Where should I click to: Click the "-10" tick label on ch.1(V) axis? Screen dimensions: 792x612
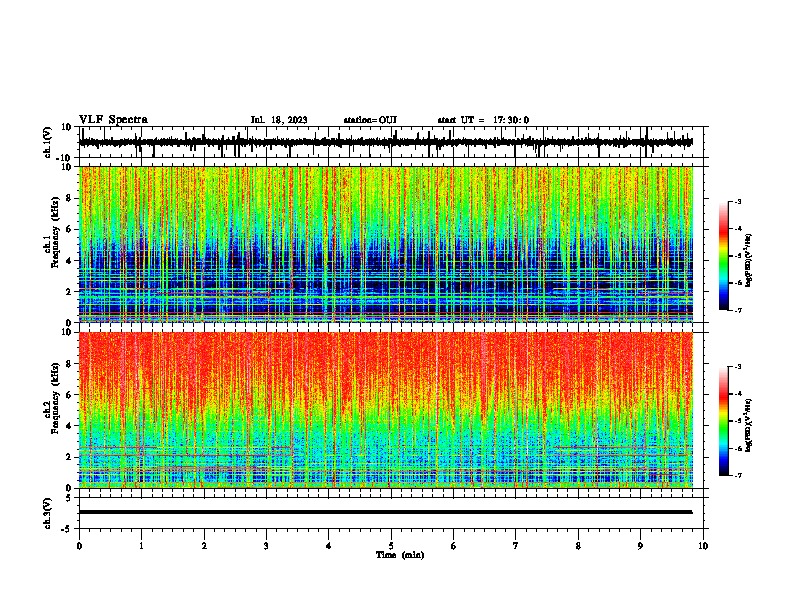64,158
